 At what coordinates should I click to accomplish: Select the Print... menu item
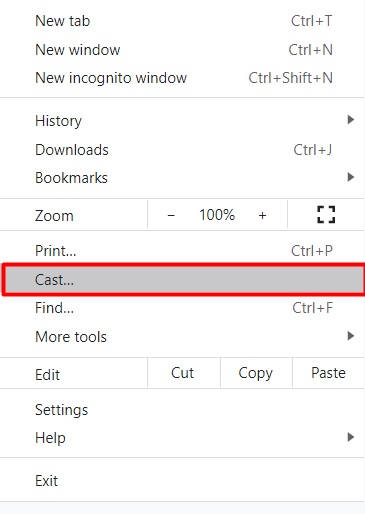(x=182, y=251)
